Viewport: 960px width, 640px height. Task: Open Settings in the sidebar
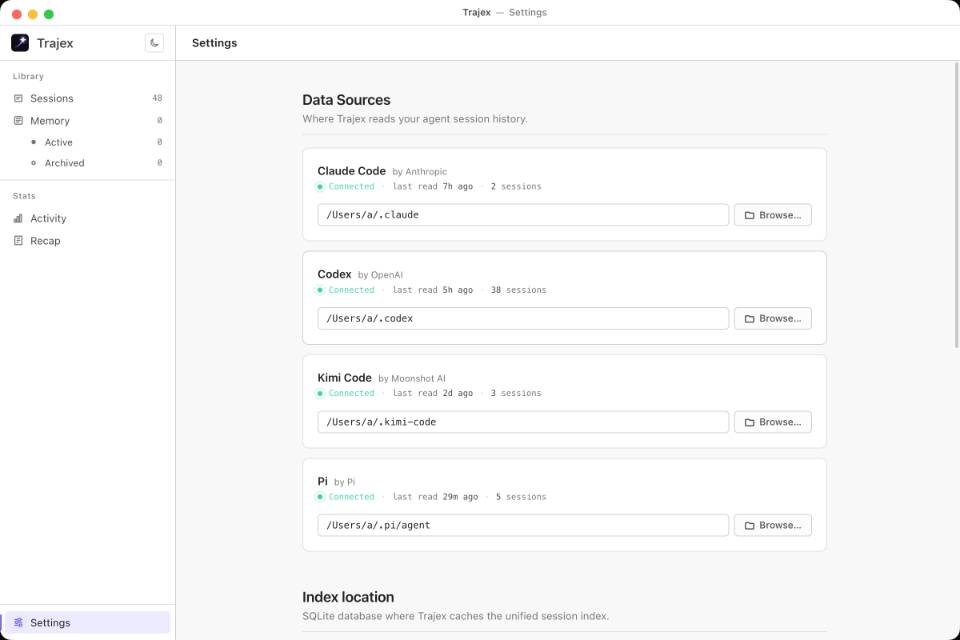tap(88, 622)
